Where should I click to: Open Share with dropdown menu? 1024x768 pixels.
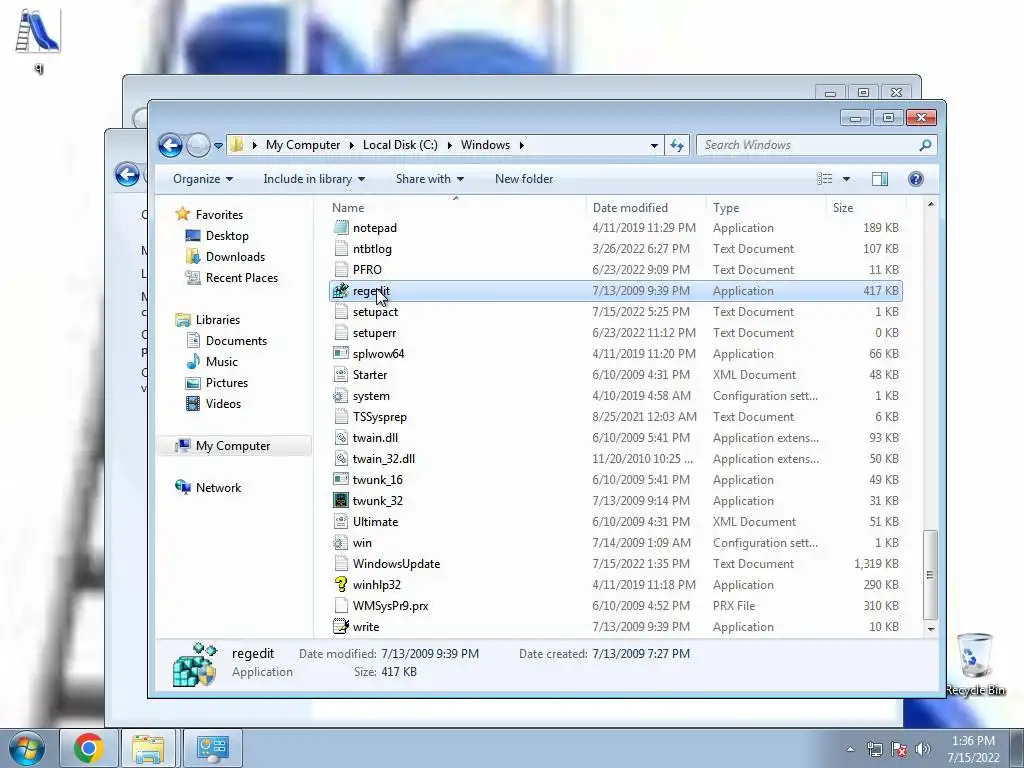tap(430, 179)
